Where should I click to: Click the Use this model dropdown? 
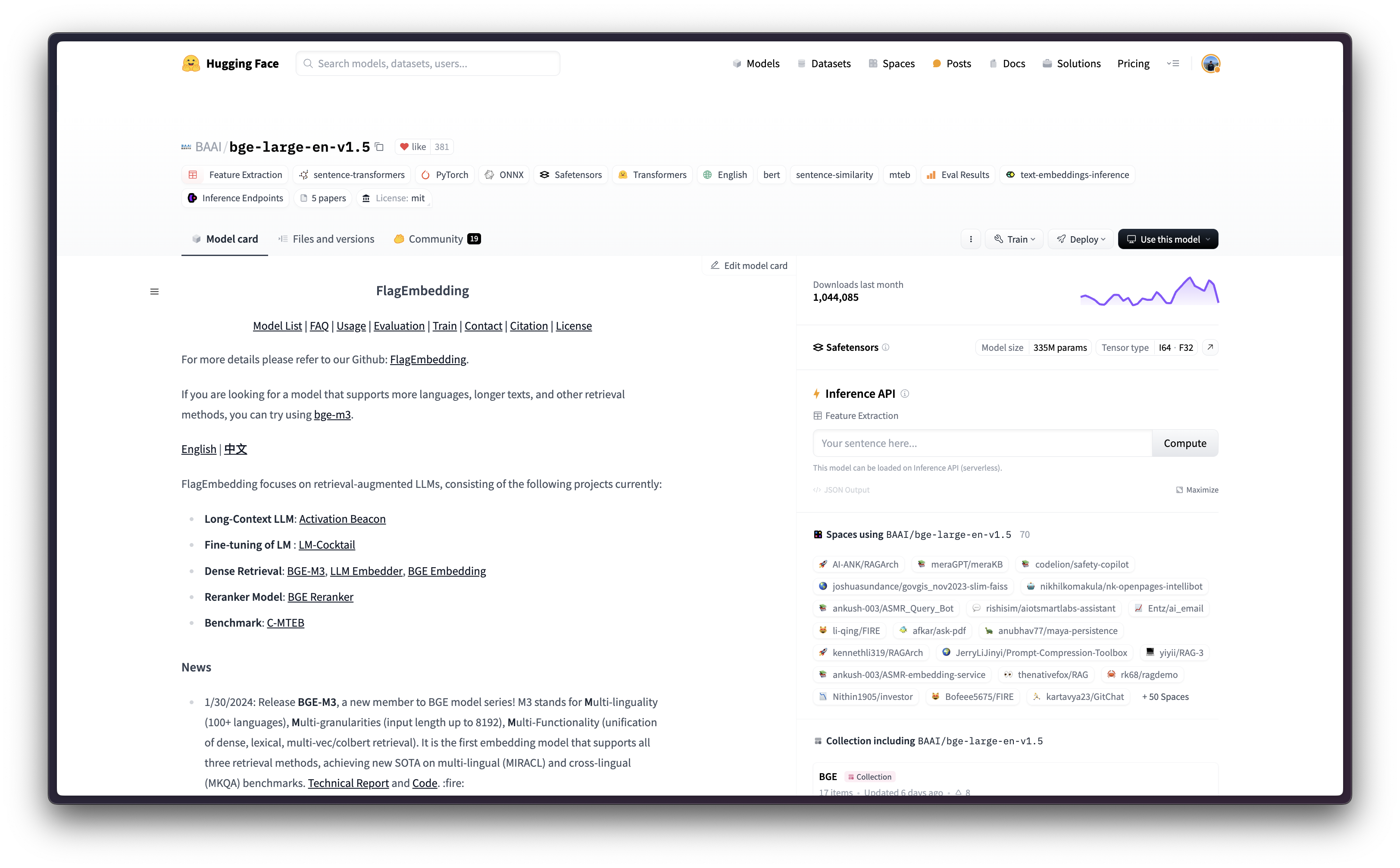[1168, 239]
